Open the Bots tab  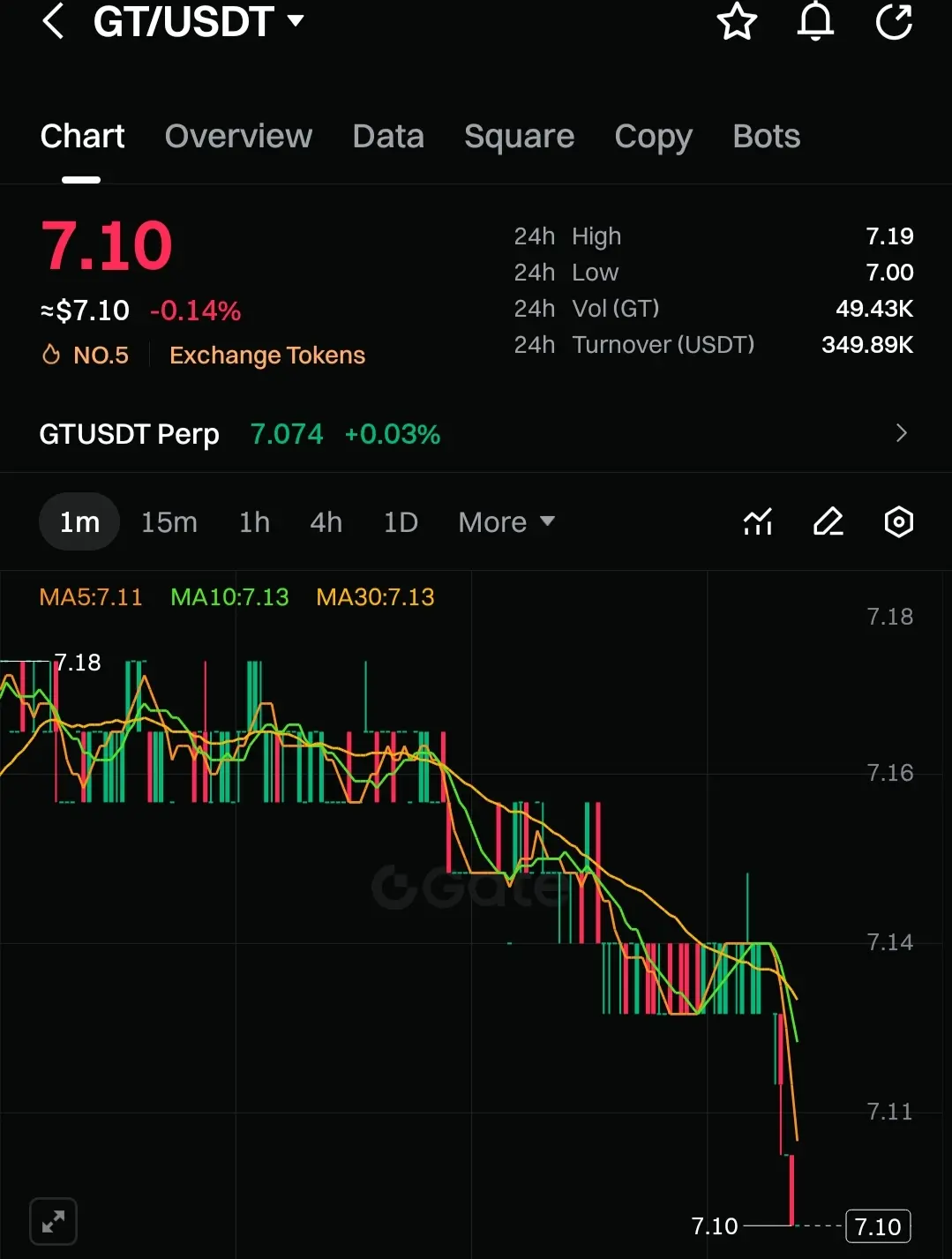point(766,137)
